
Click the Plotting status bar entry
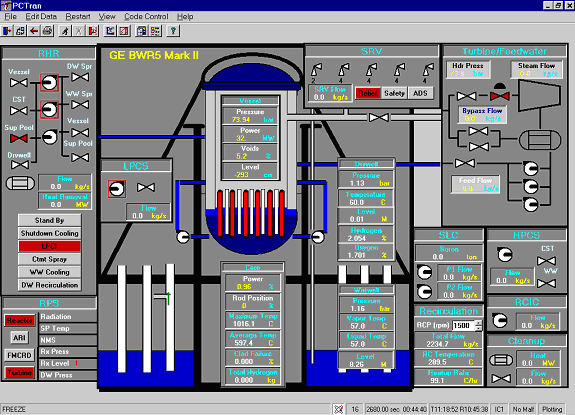[x=552, y=409]
